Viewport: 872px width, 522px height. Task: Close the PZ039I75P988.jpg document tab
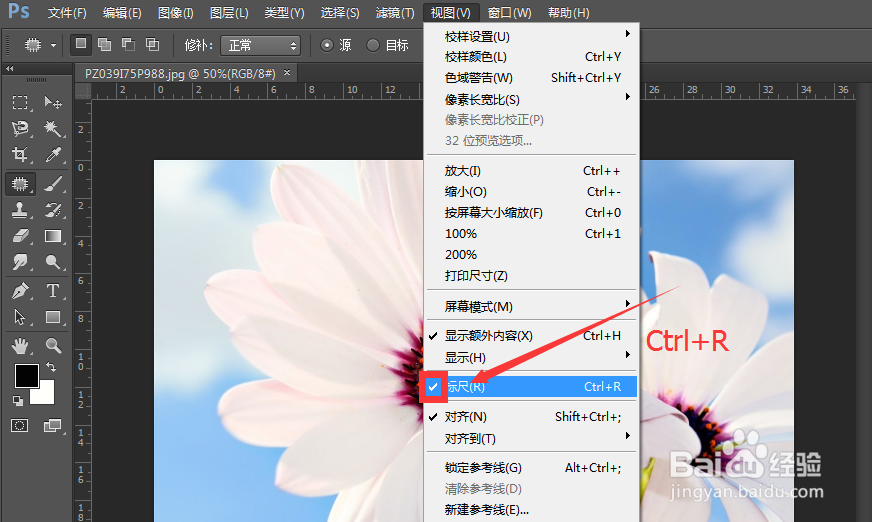coord(287,72)
